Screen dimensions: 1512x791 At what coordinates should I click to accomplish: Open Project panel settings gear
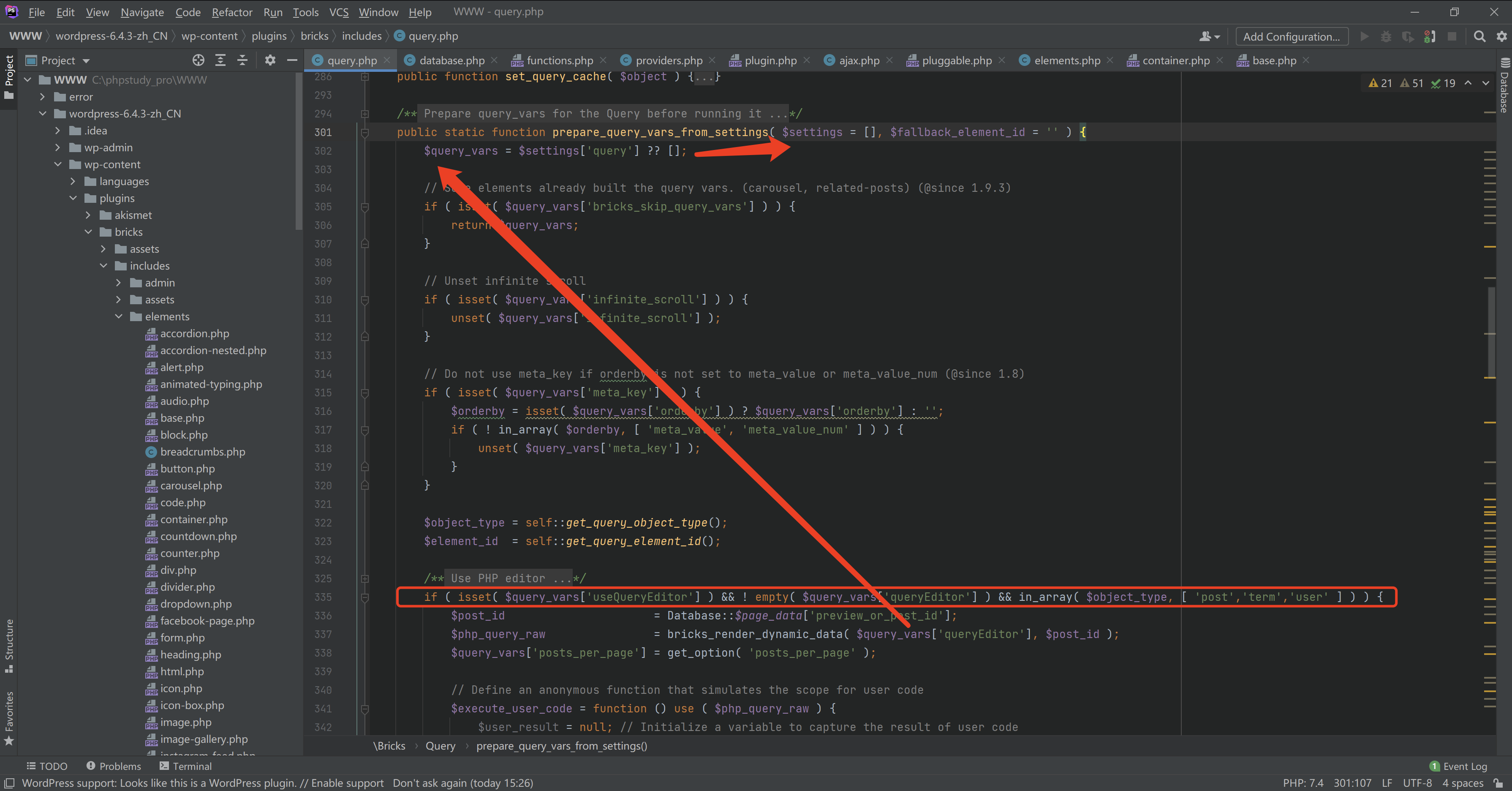[270, 60]
